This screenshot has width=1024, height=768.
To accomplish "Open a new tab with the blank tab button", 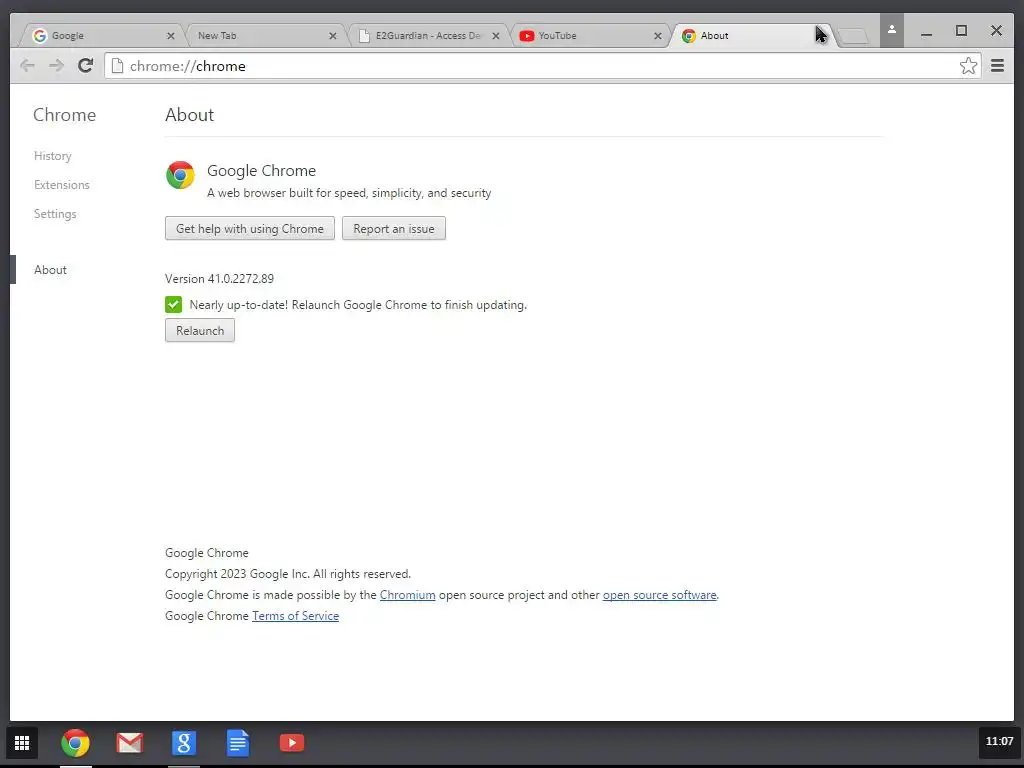I will pos(852,36).
